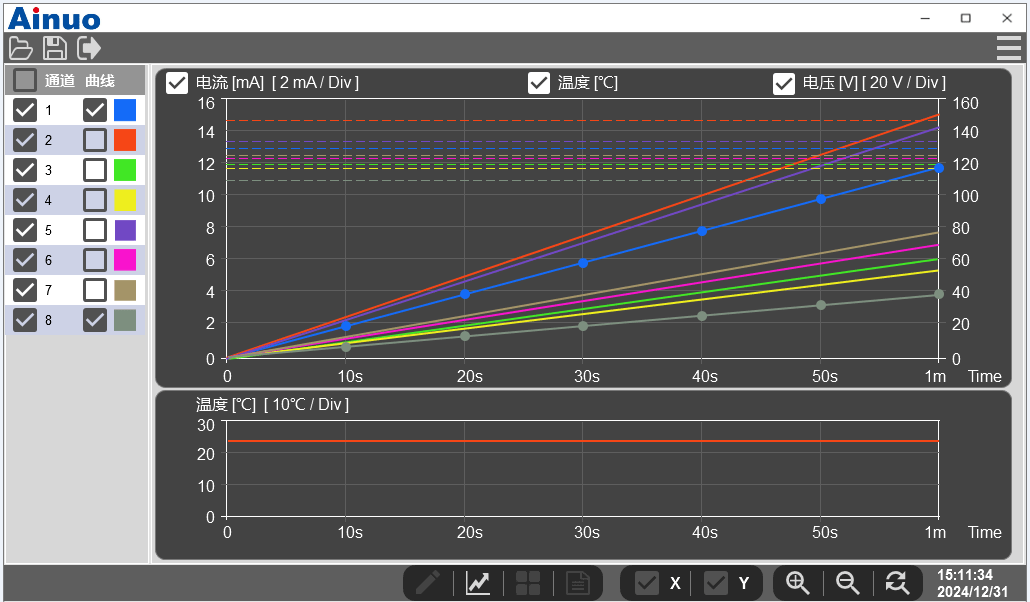Click the export arrow icon
This screenshot has width=1030, height=602.
coord(90,47)
